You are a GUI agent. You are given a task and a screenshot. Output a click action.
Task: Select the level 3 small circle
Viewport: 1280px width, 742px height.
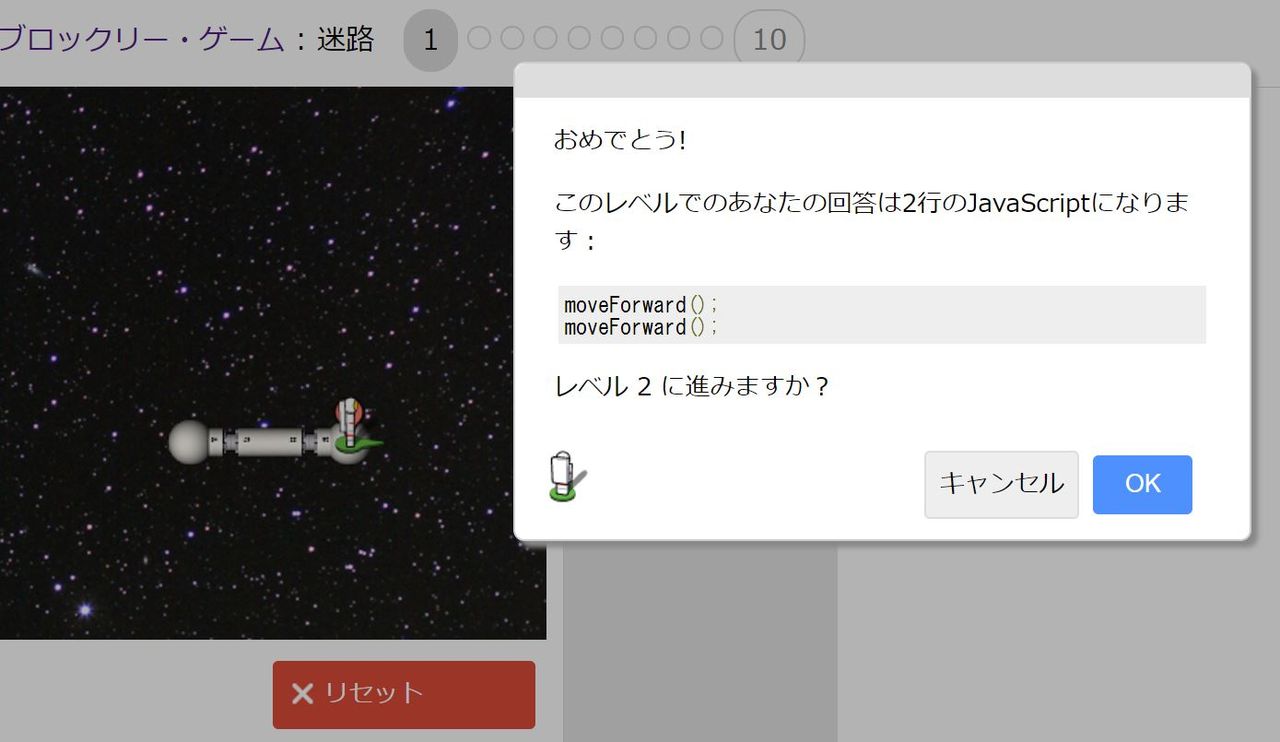coord(512,38)
